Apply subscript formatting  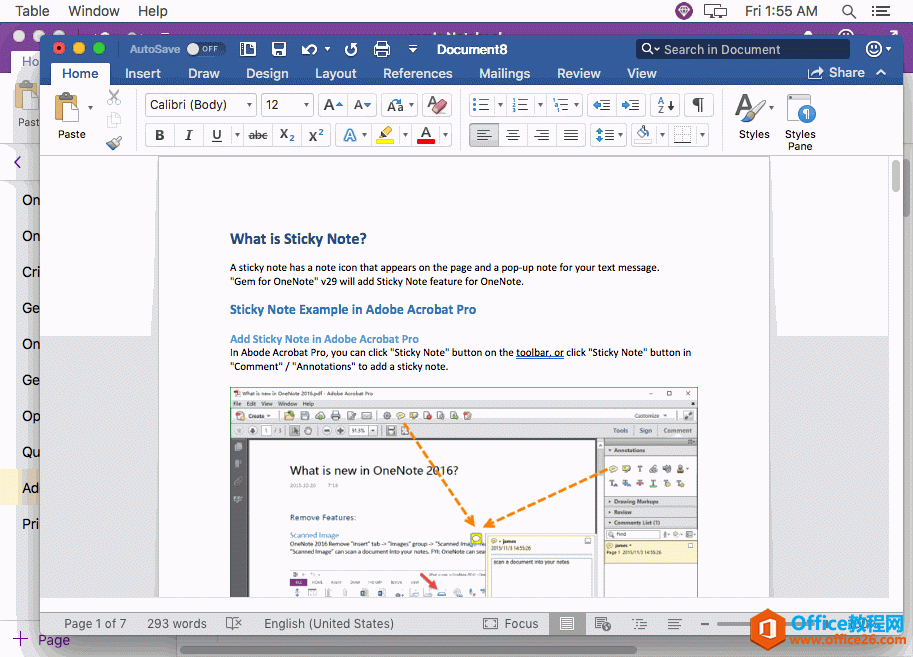[287, 135]
